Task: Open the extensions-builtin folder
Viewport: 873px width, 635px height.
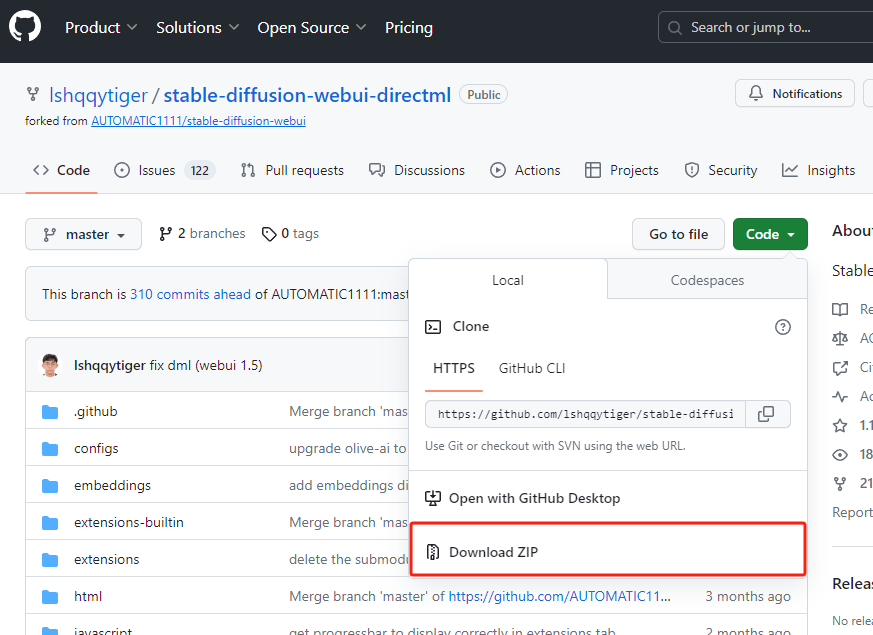Action: coord(129,522)
